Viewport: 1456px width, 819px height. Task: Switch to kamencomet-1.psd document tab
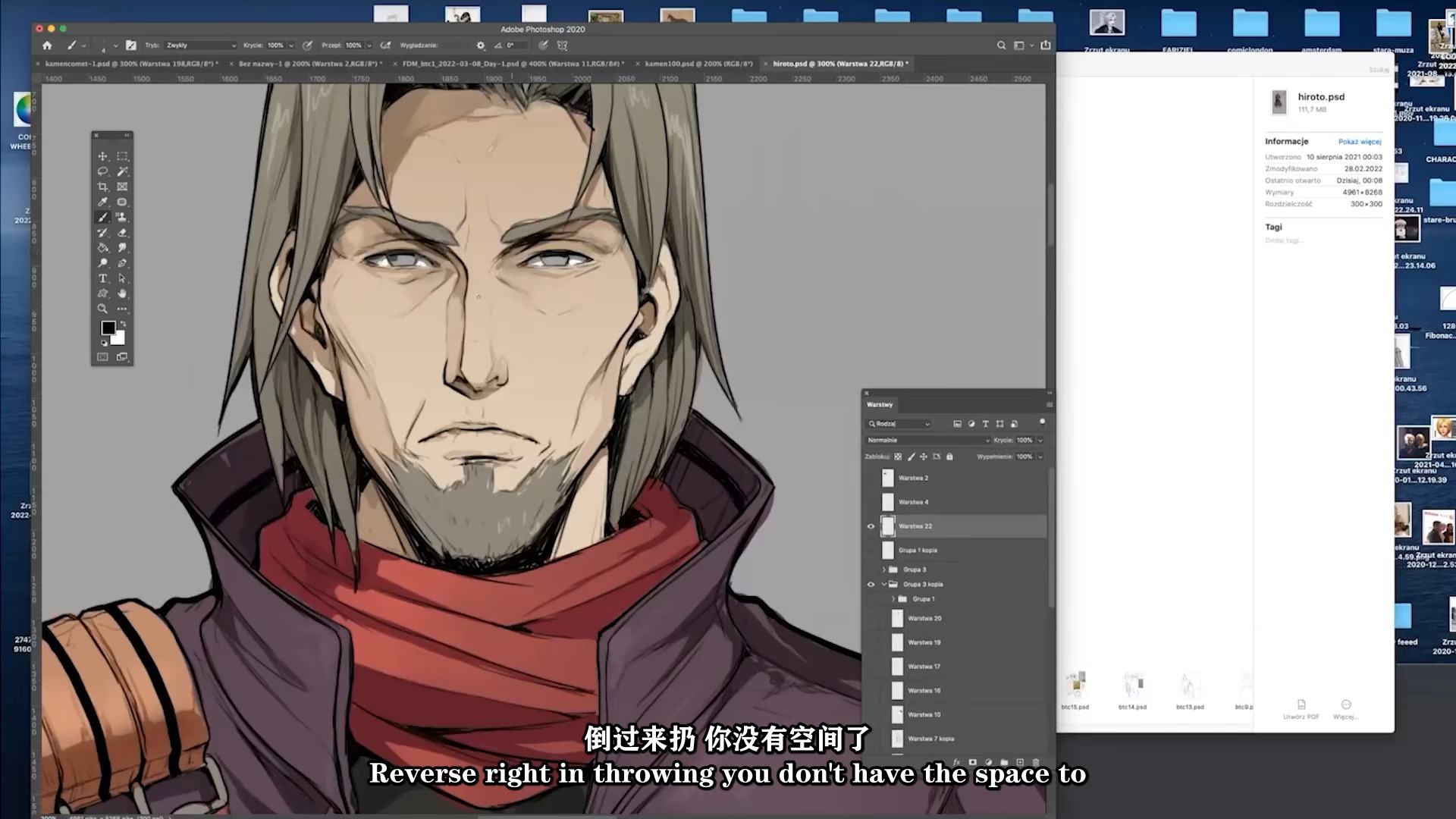(131, 64)
